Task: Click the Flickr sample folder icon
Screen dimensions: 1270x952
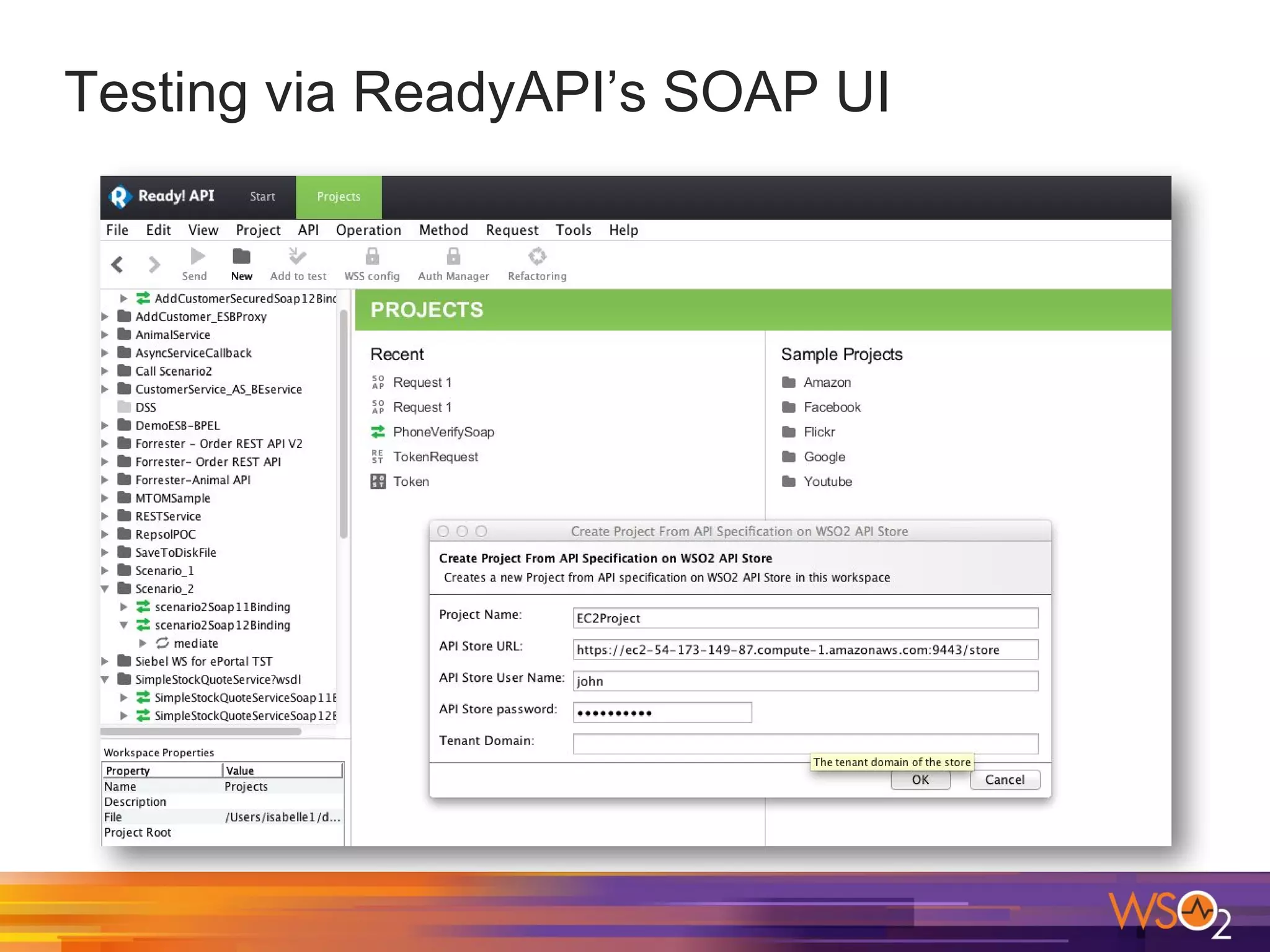Action: click(789, 432)
